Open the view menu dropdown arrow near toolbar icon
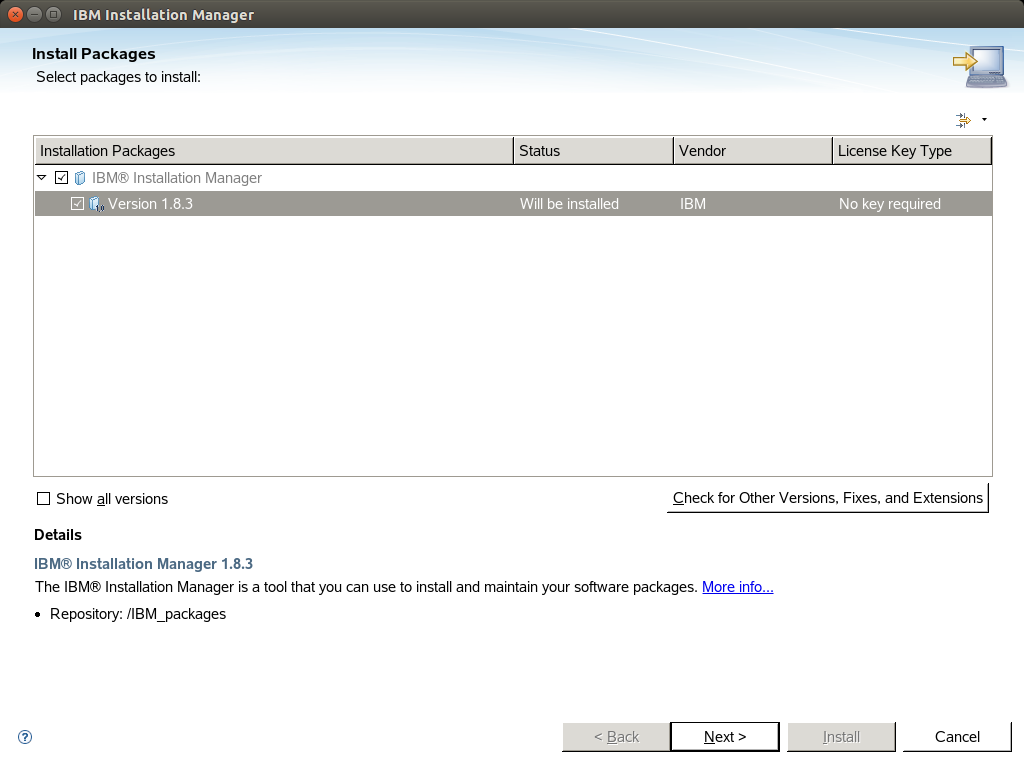Screen dimensions: 1024x768 tap(984, 120)
